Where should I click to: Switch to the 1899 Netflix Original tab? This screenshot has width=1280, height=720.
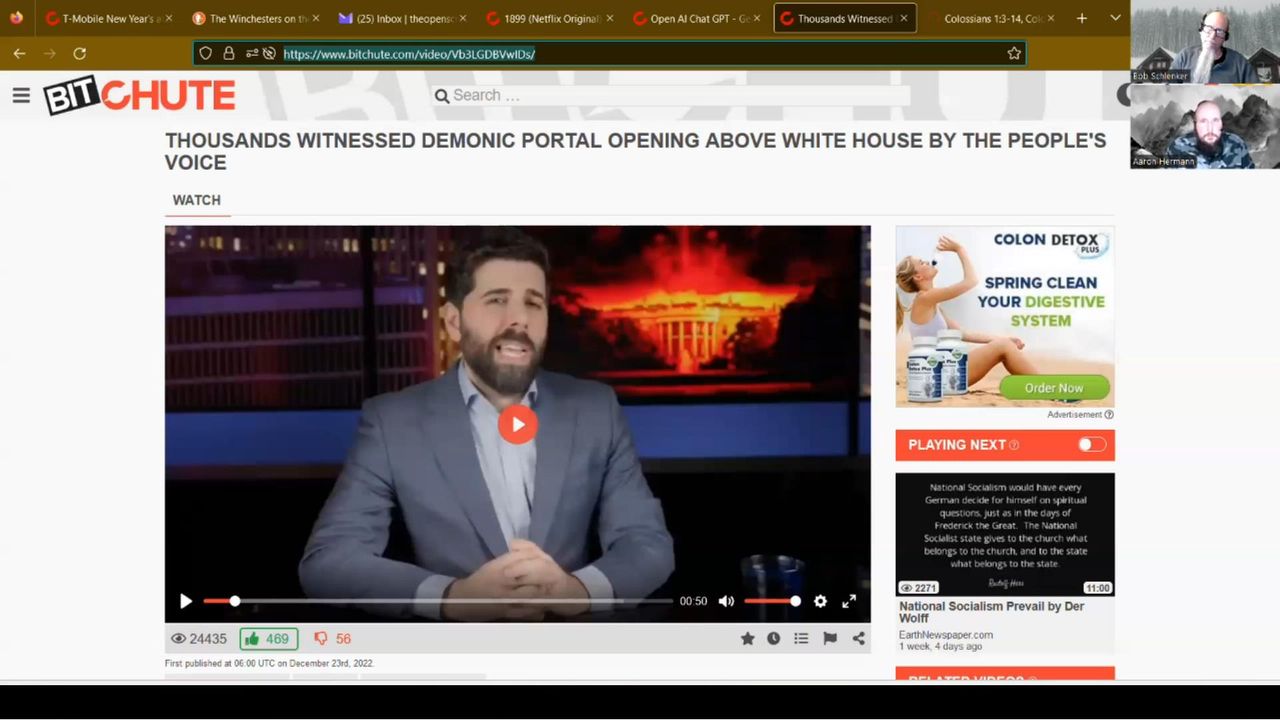click(551, 18)
